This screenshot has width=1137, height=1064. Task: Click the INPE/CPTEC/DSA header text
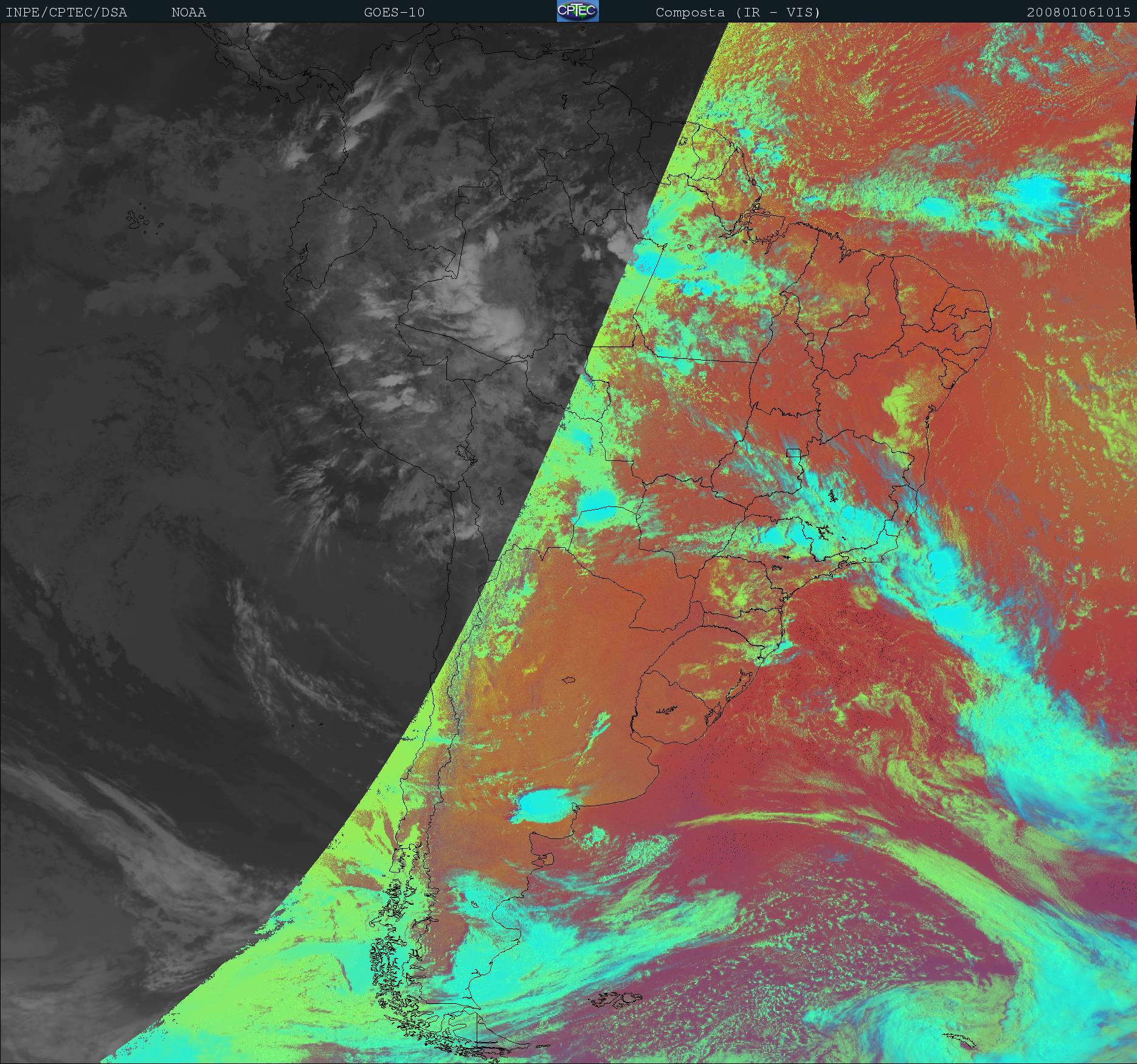tap(66, 12)
